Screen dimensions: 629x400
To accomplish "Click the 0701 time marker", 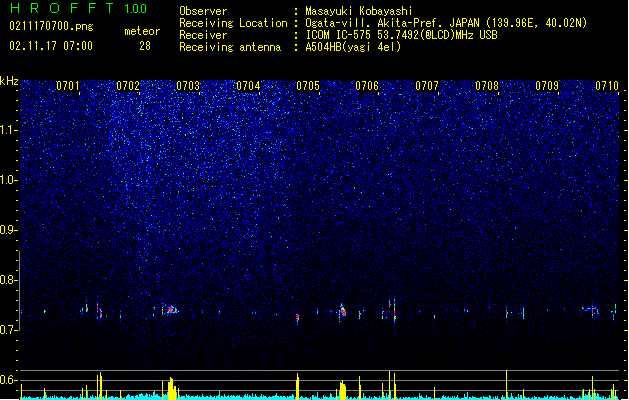I will (x=67, y=86).
